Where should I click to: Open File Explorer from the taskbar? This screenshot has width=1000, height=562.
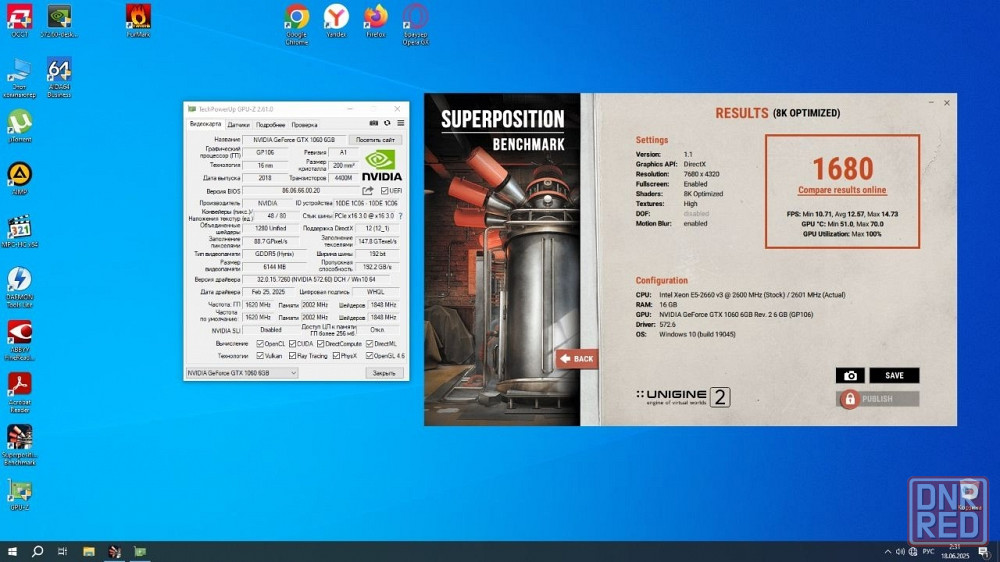pyautogui.click(x=89, y=552)
